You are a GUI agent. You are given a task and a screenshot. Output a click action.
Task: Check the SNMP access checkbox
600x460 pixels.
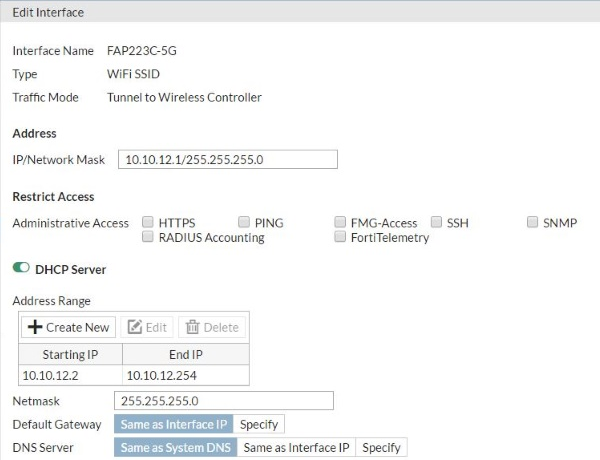tap(532, 222)
